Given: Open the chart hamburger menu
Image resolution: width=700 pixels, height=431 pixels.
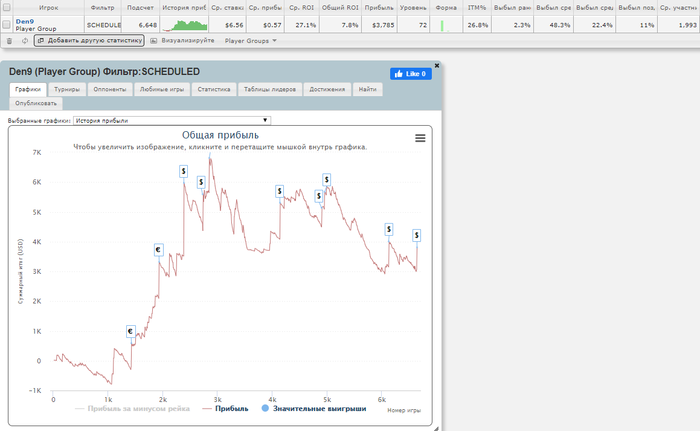Looking at the screenshot, I should [x=420, y=138].
